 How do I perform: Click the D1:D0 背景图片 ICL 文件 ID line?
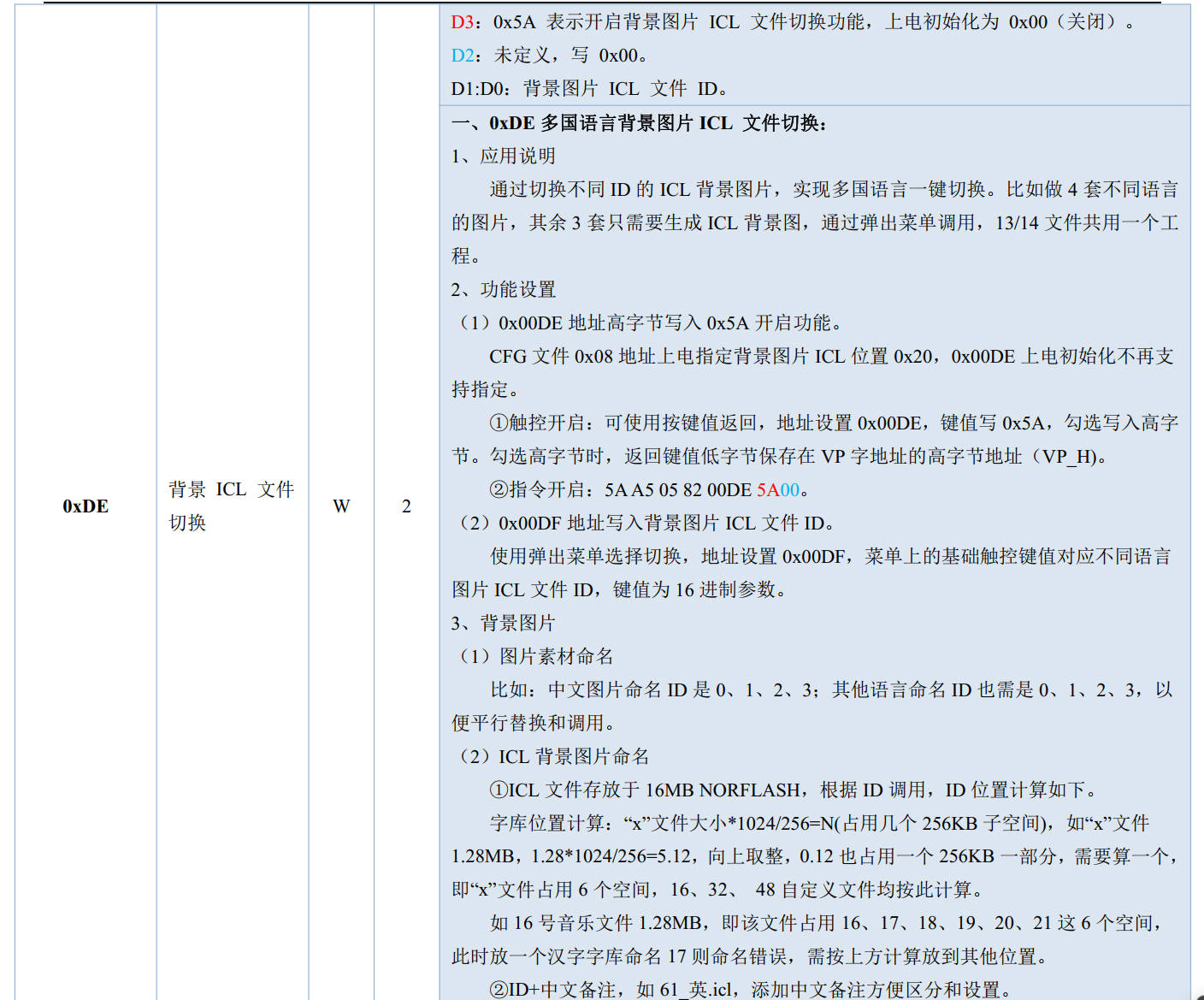pyautogui.click(x=589, y=89)
